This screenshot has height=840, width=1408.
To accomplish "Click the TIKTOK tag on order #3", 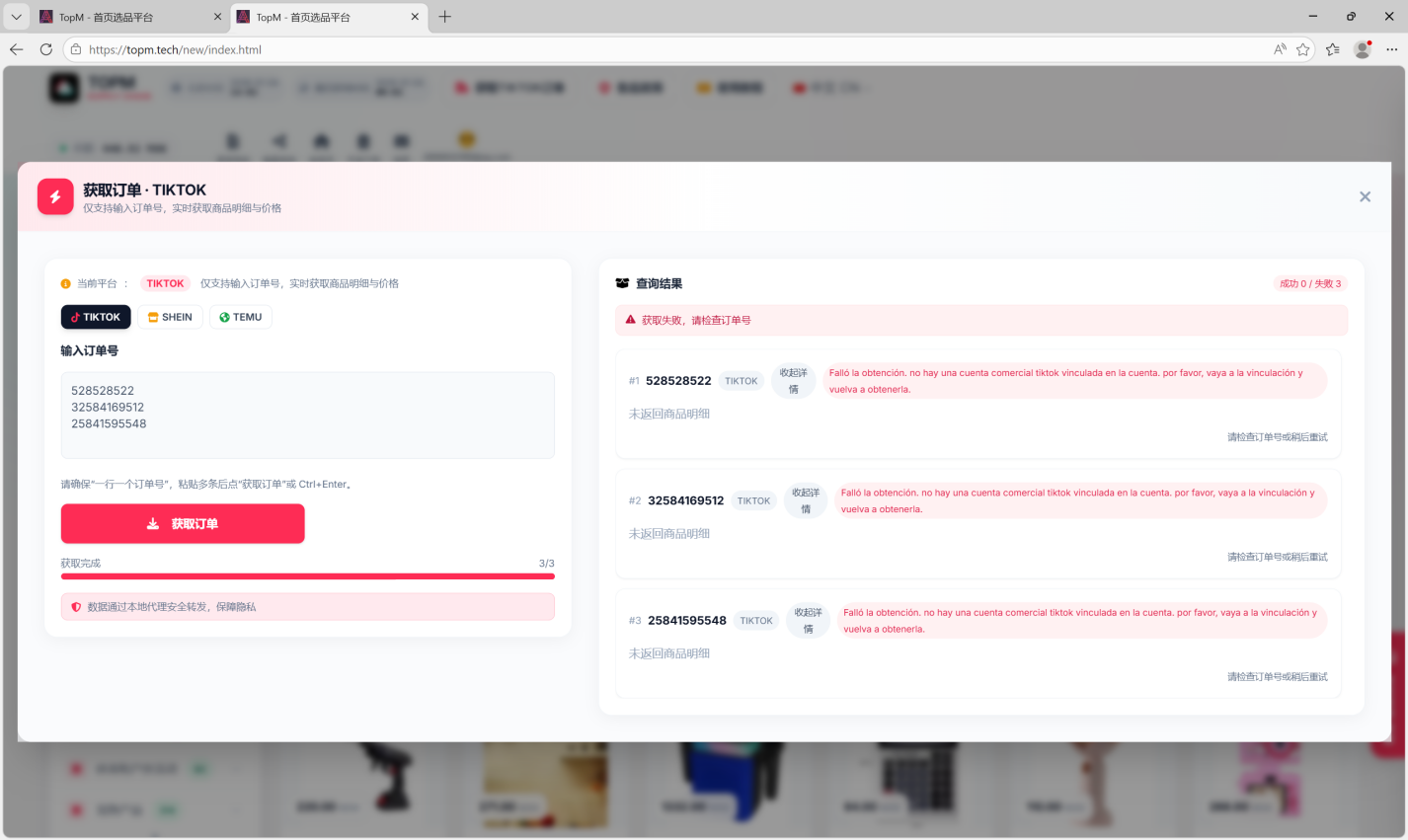I will [x=756, y=621].
